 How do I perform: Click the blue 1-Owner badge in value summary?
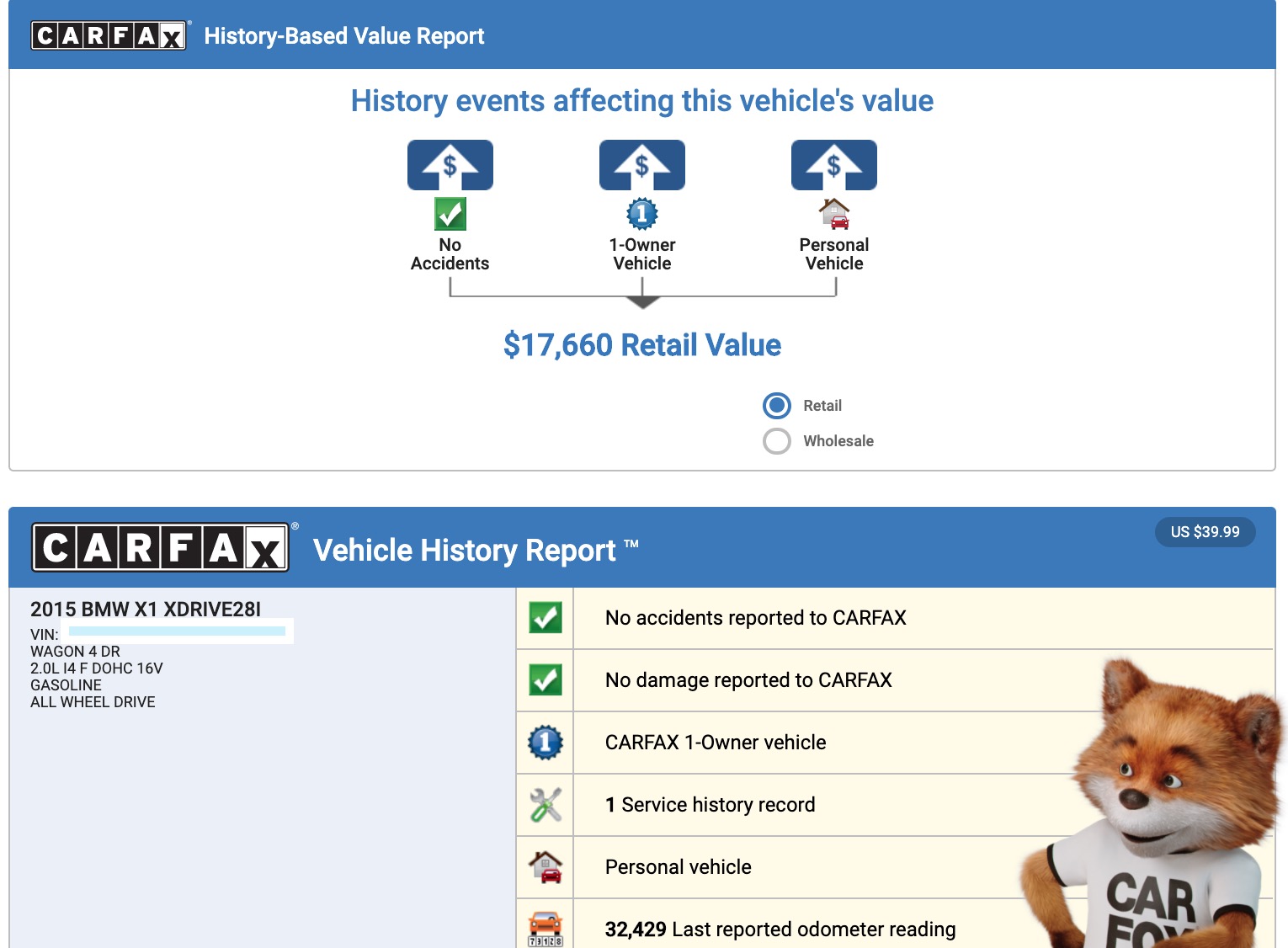click(x=642, y=214)
